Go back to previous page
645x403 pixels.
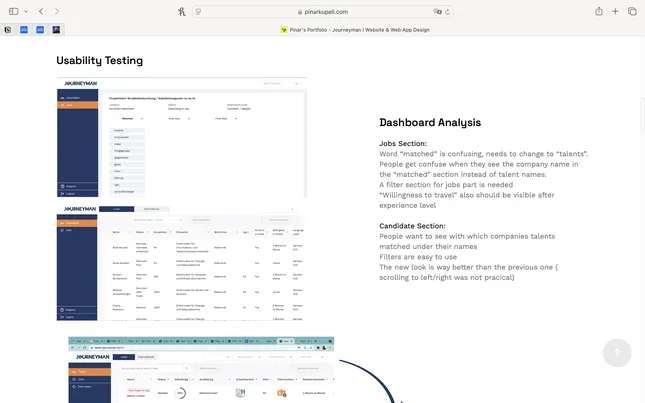click(x=40, y=11)
